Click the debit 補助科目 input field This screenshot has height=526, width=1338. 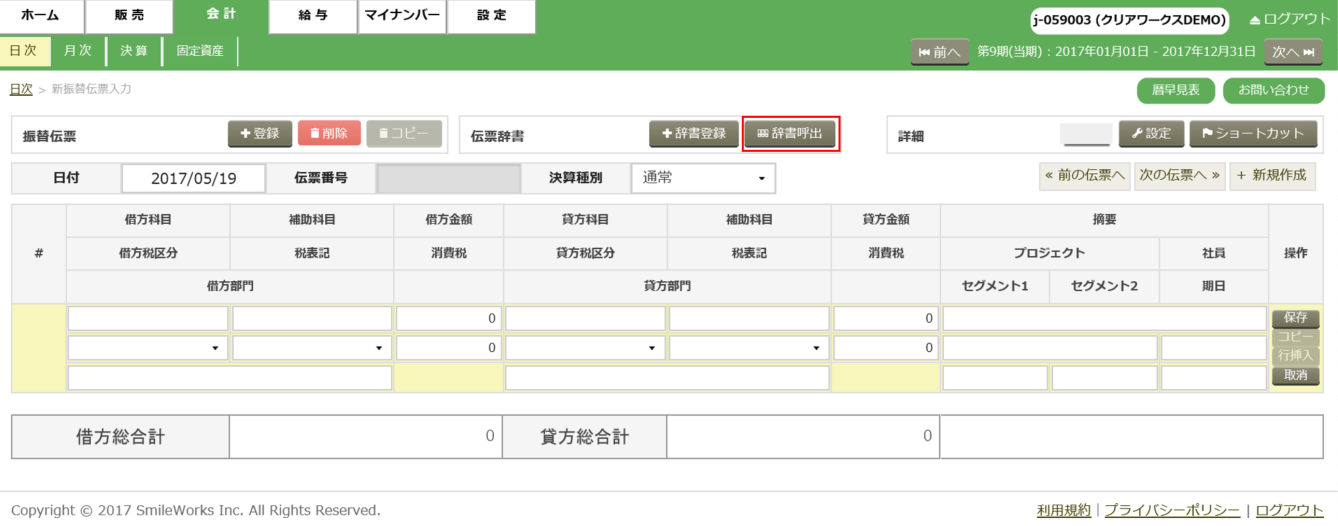click(x=312, y=318)
